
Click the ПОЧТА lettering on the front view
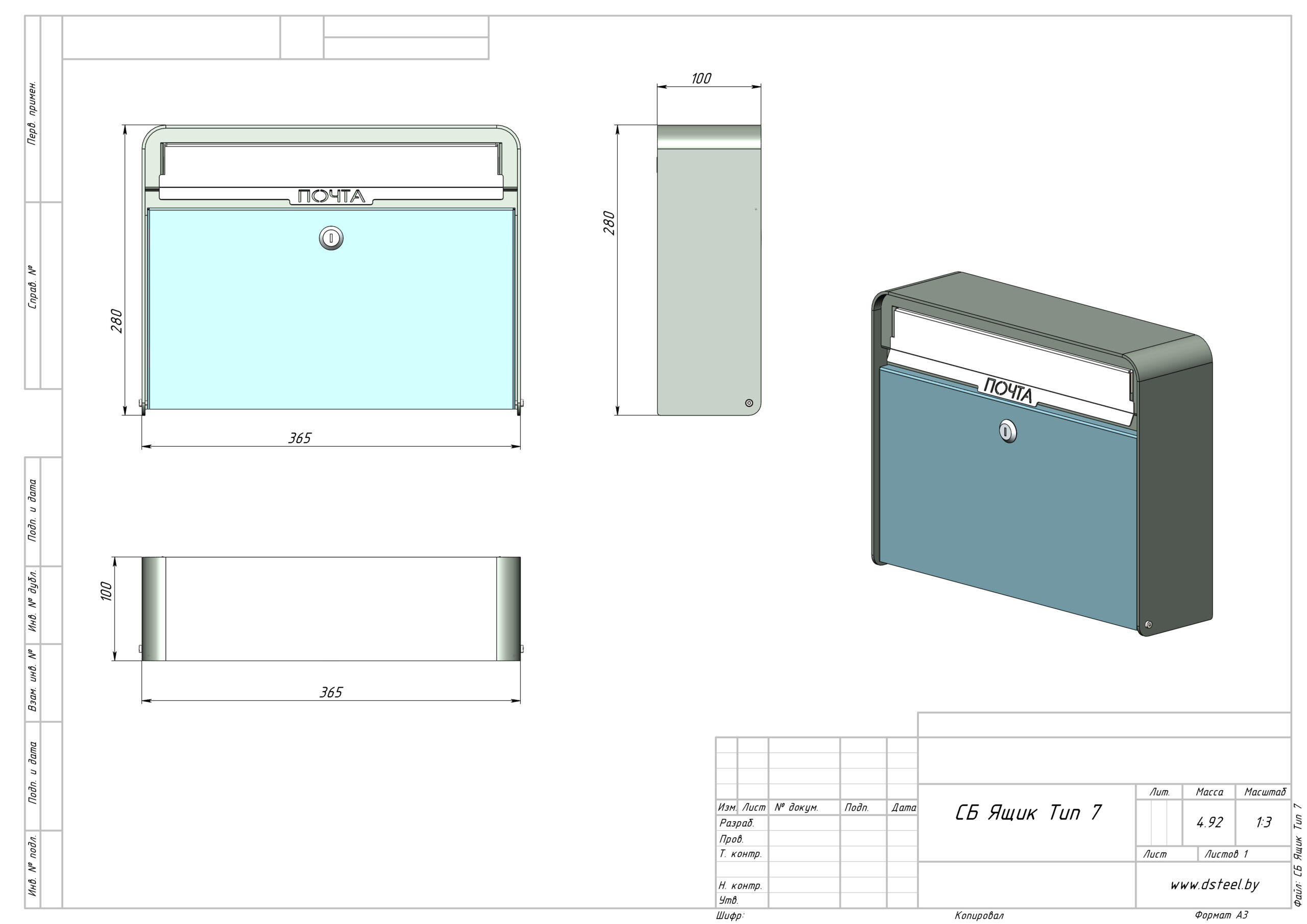coord(331,197)
